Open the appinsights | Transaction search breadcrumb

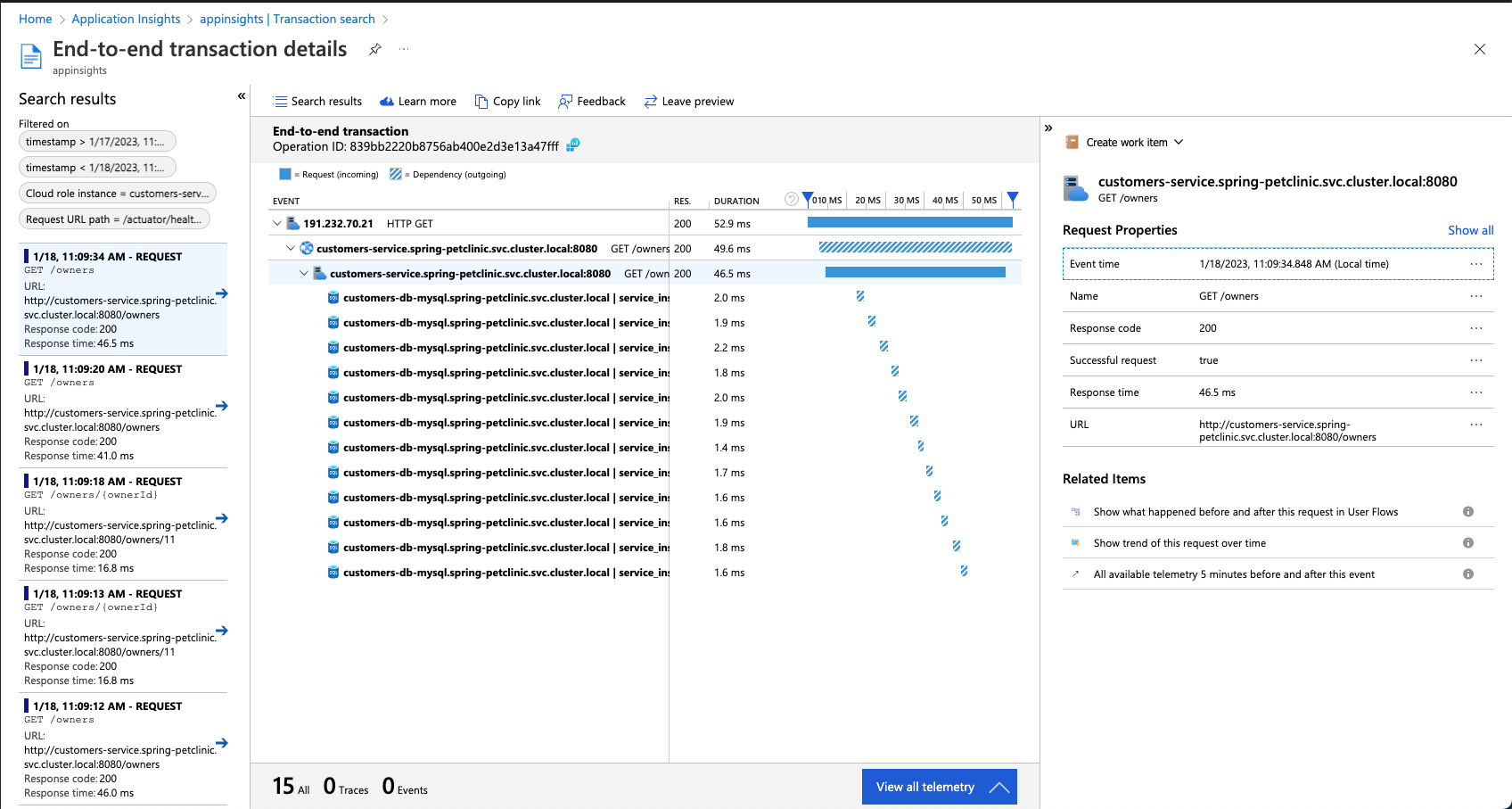point(287,19)
